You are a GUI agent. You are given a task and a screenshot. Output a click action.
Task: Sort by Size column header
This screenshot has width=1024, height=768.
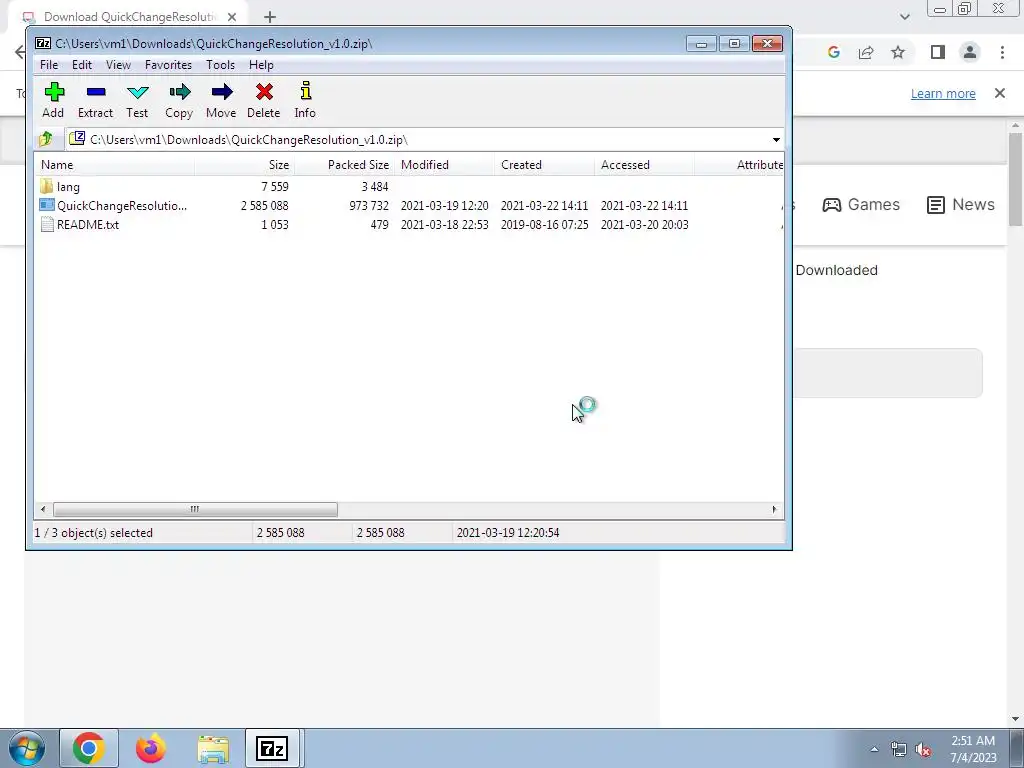click(244, 165)
